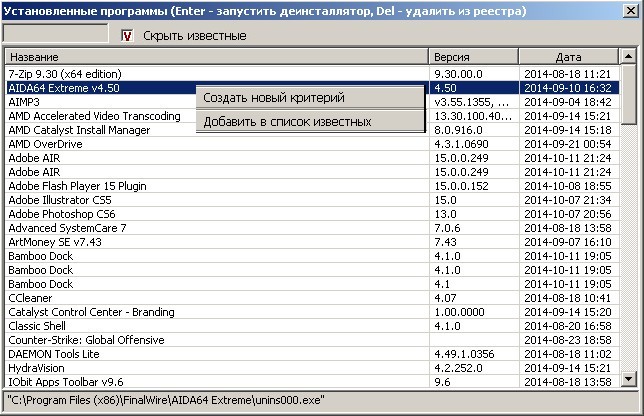Sort by the 'Название' column header
The image size is (644, 416).
216,57
